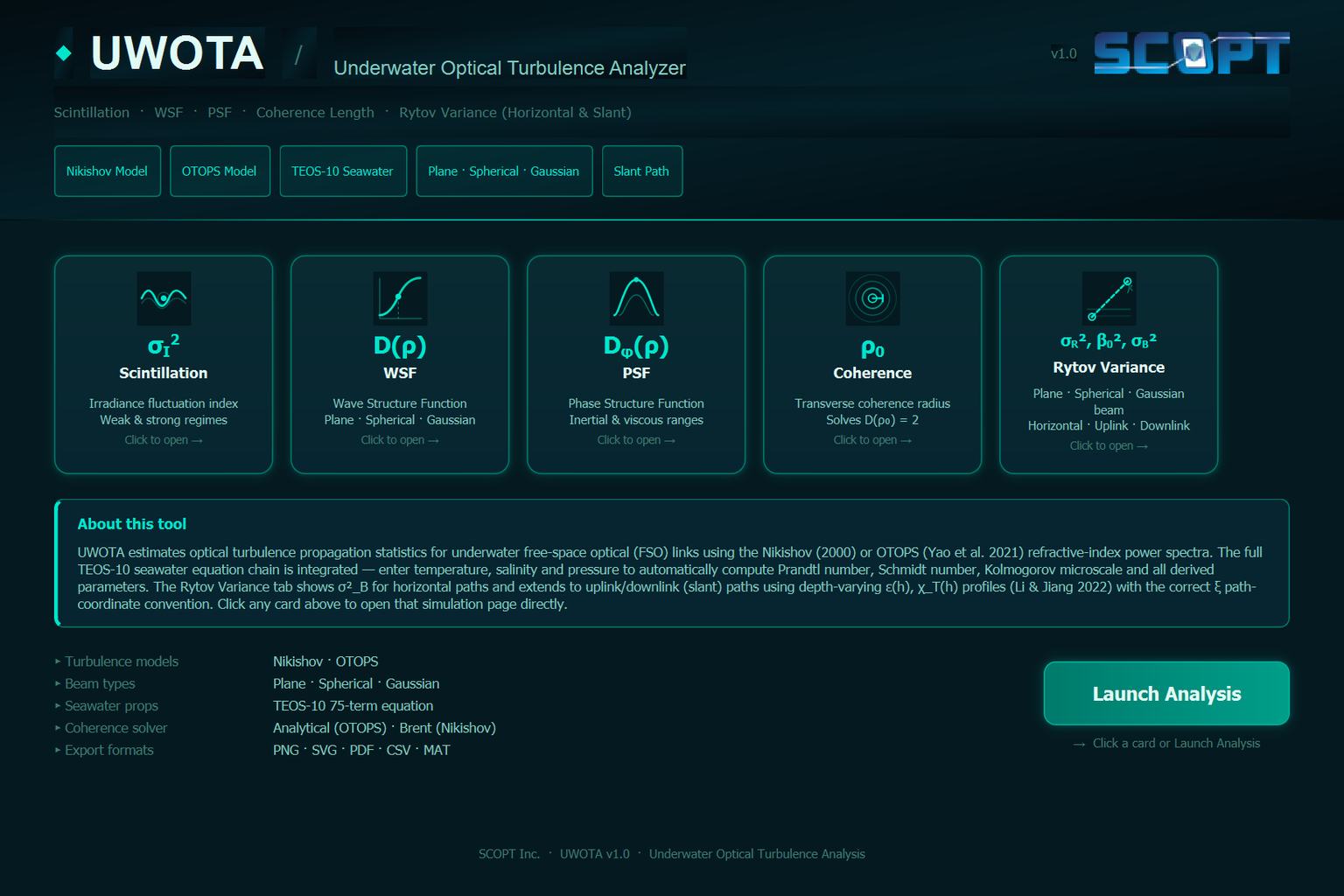Screen dimensions: 1344x896
Task: Click the WSF curve graph icon
Action: click(400, 298)
